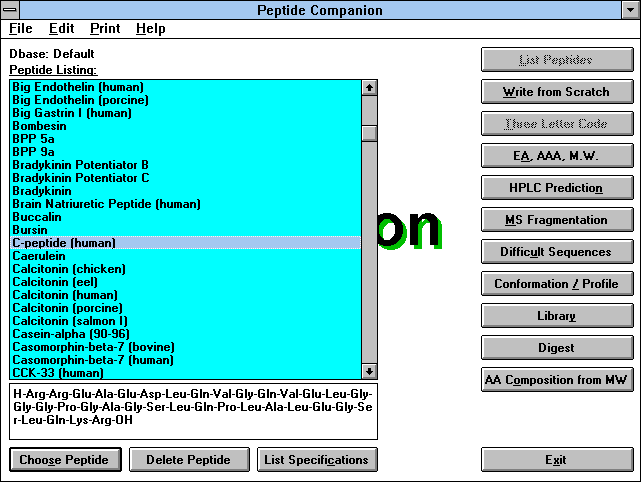The height and width of the screenshot is (482, 641).
Task: Click Write from Scratch button
Action: (557, 92)
